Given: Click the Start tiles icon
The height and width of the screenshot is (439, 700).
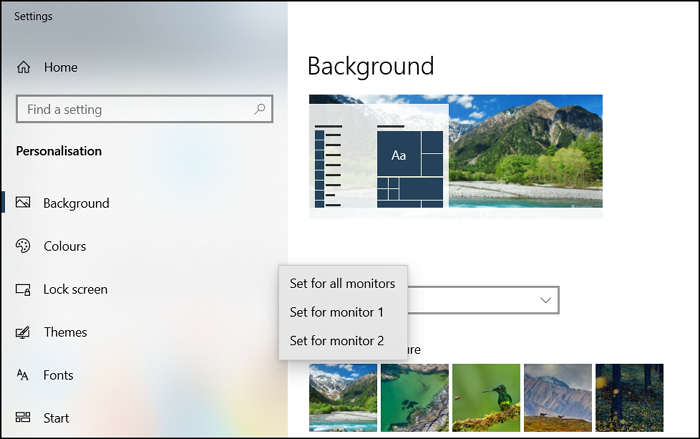Looking at the screenshot, I should click(x=23, y=418).
